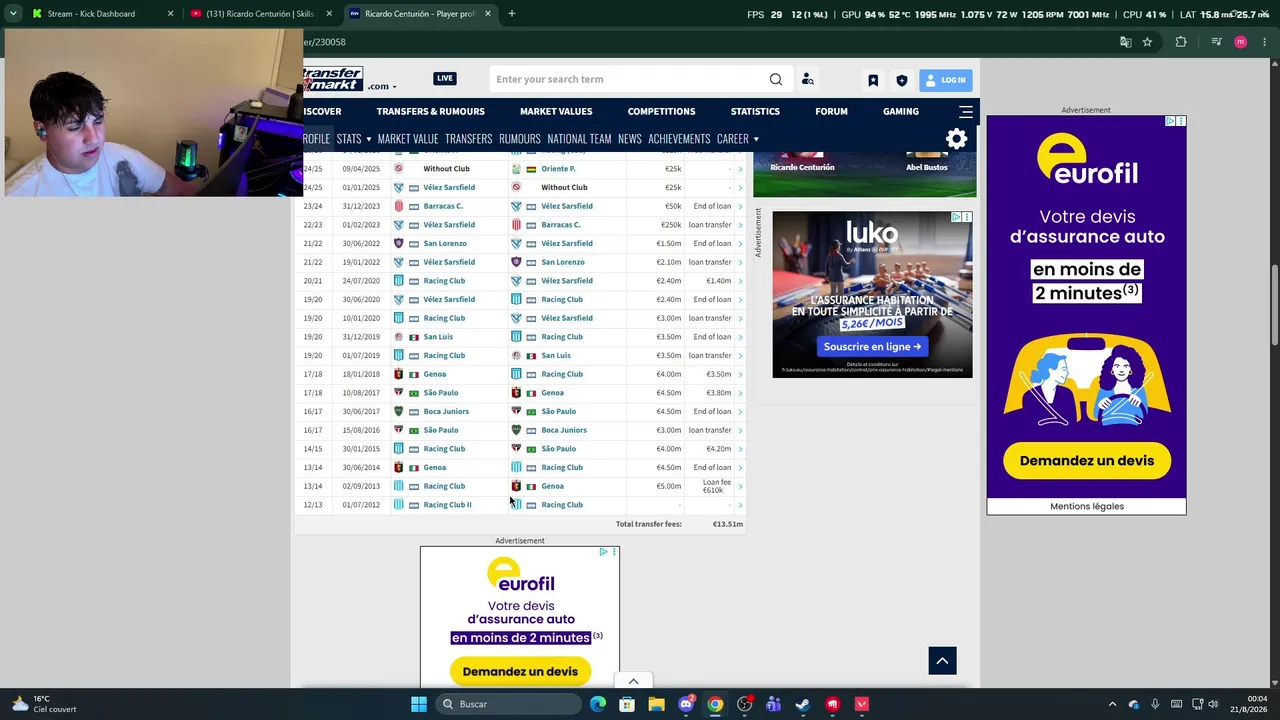This screenshot has height=720, width=1280.
Task: Click Souscrire en ligne on Luko ad
Action: tap(872, 347)
